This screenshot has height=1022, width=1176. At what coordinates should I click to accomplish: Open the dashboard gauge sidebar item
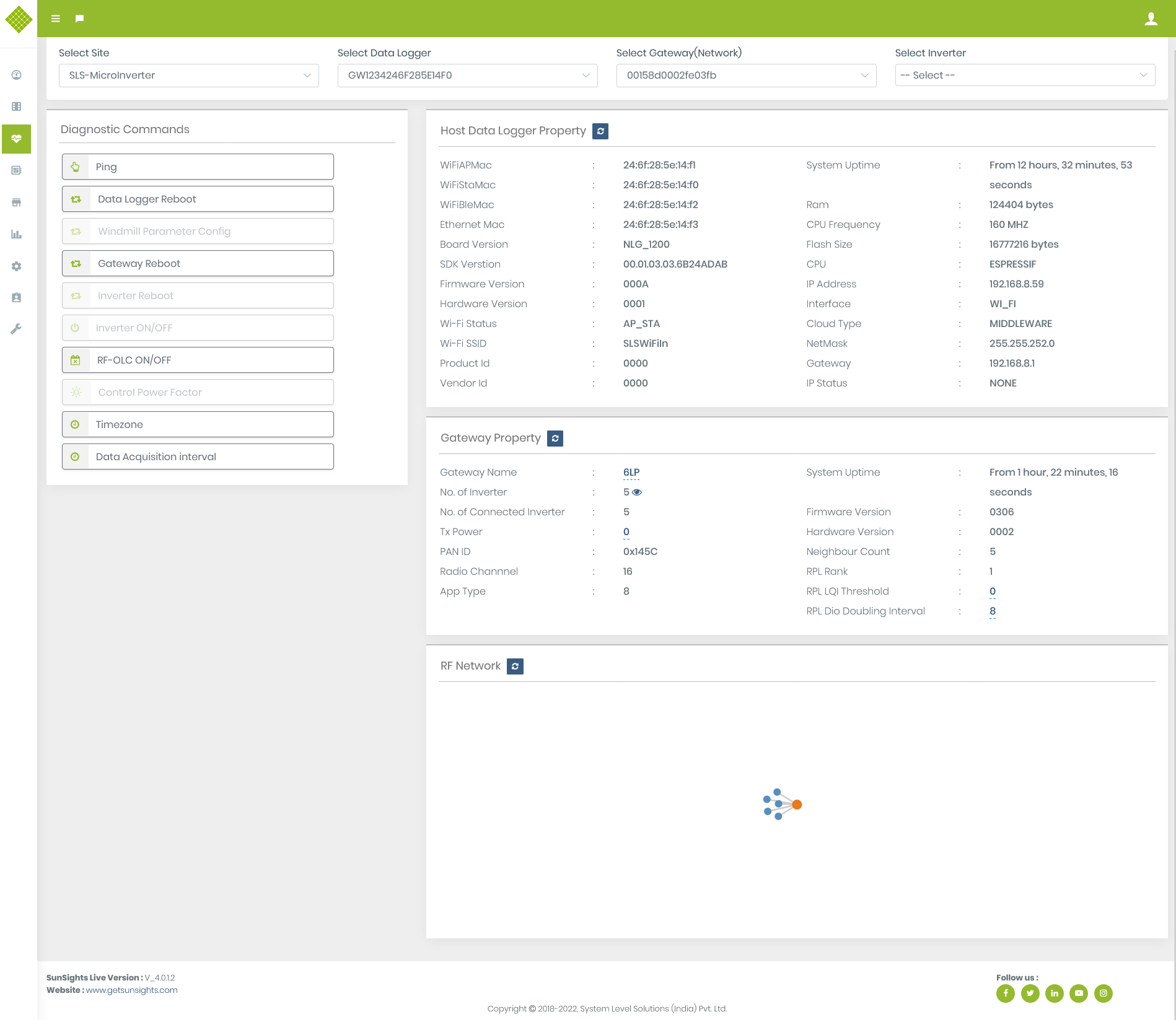click(17, 75)
